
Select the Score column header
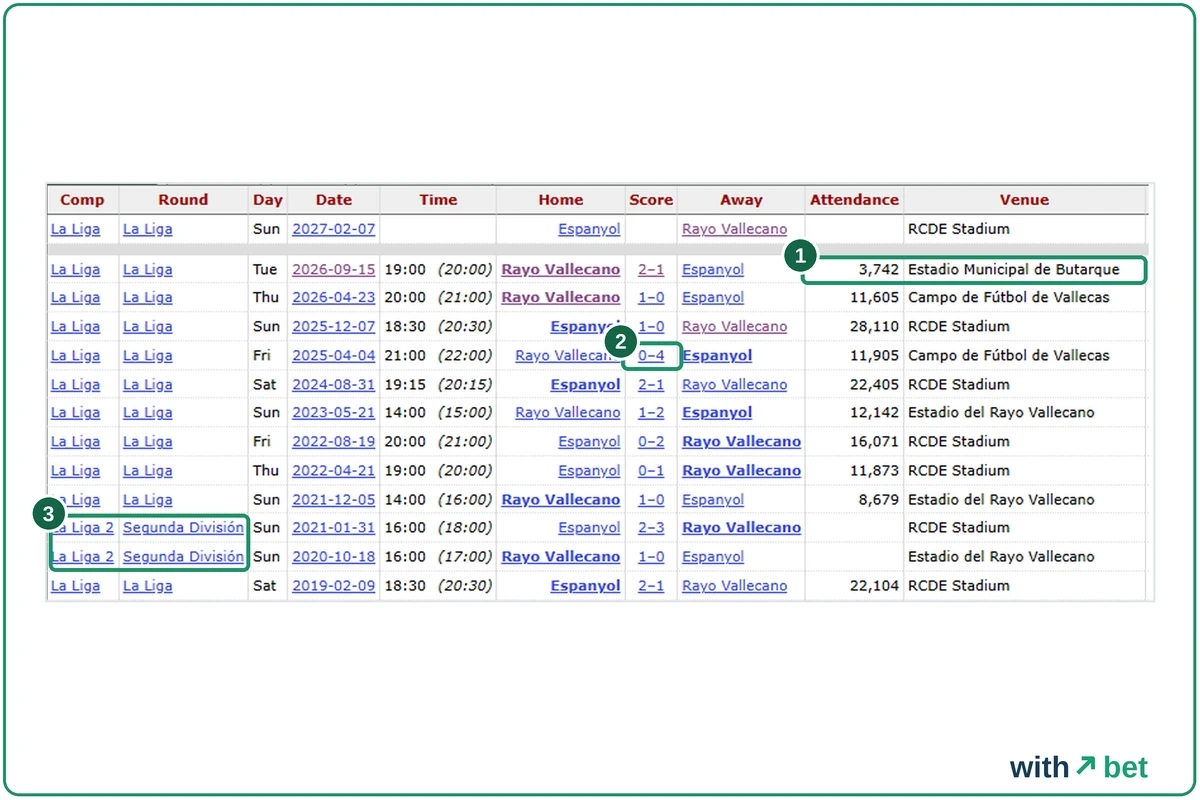coord(651,200)
